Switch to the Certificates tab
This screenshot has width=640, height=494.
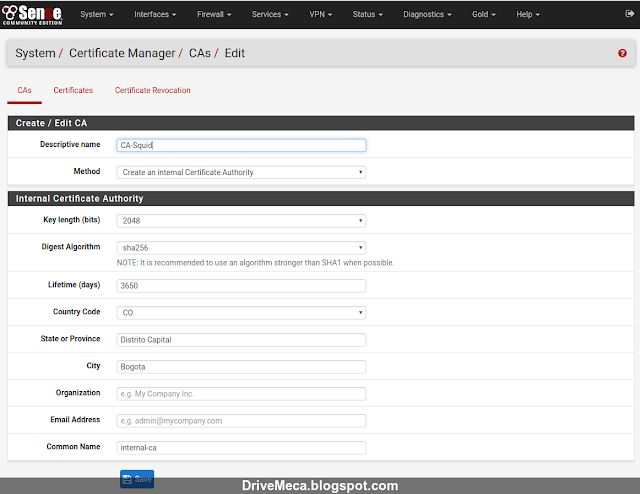click(x=73, y=90)
